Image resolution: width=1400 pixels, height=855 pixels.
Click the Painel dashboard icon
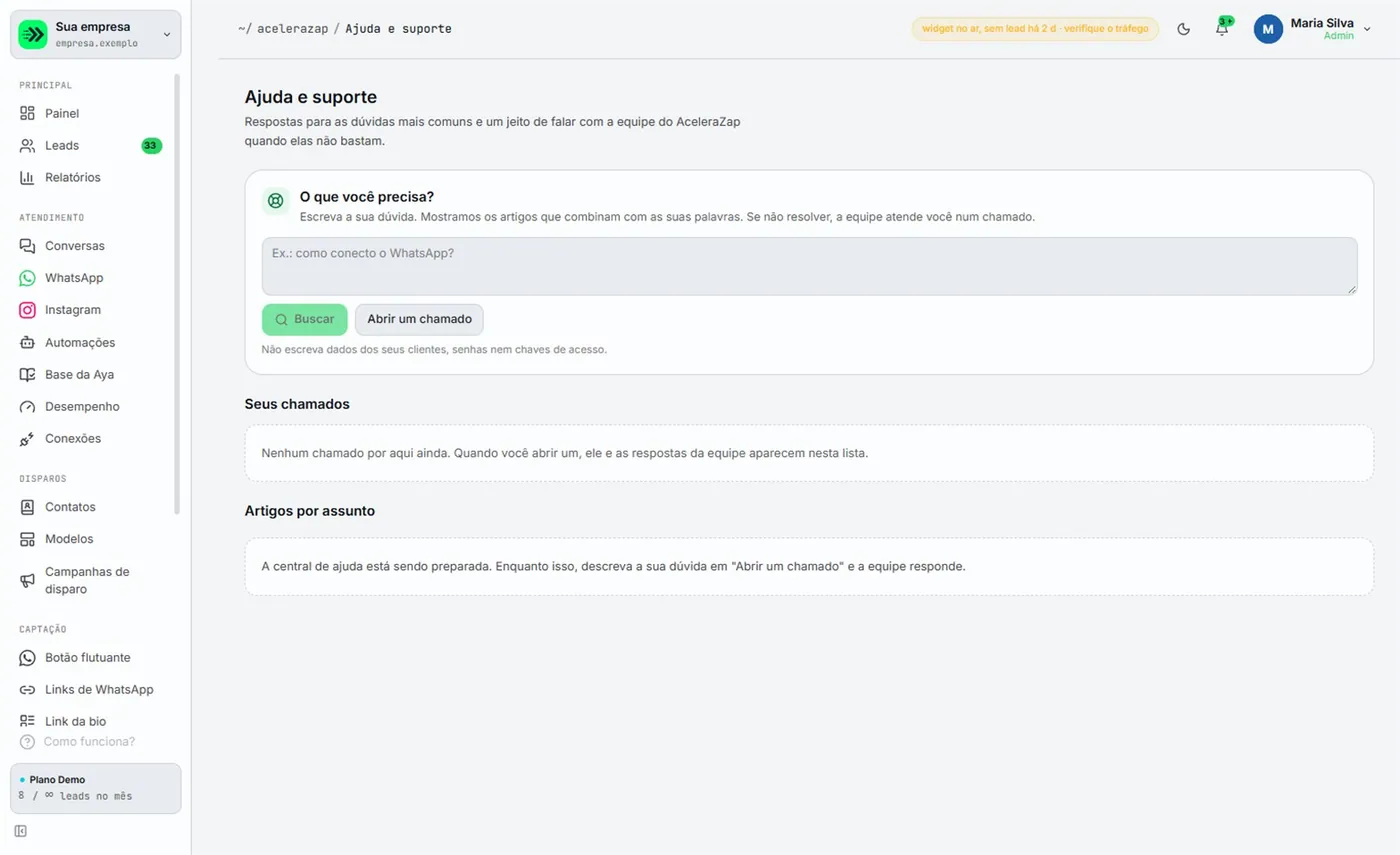click(x=27, y=114)
